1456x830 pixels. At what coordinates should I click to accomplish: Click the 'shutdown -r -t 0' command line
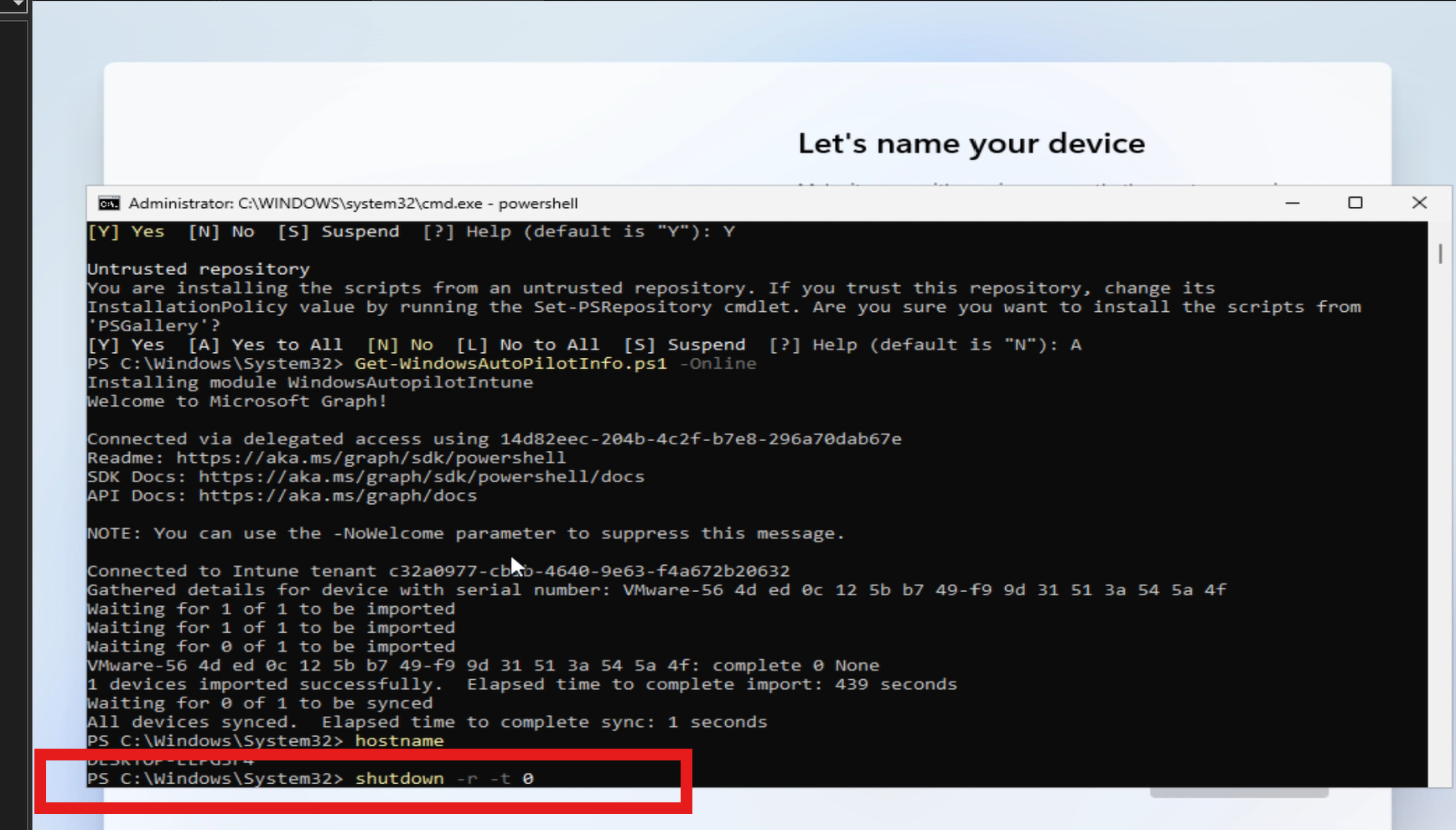coord(444,779)
